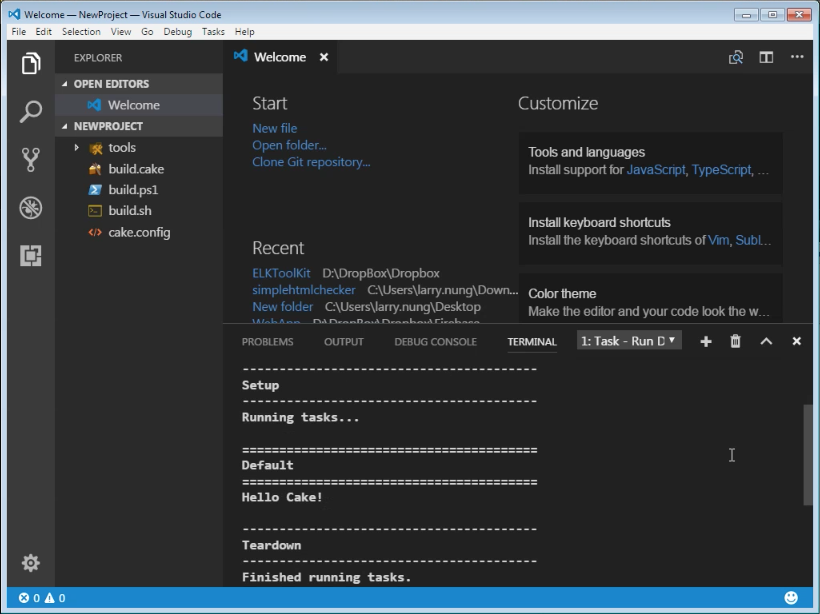Screen dimensions: 820x614
Task: Click the VS Code logo in title bar
Action: [14, 14]
